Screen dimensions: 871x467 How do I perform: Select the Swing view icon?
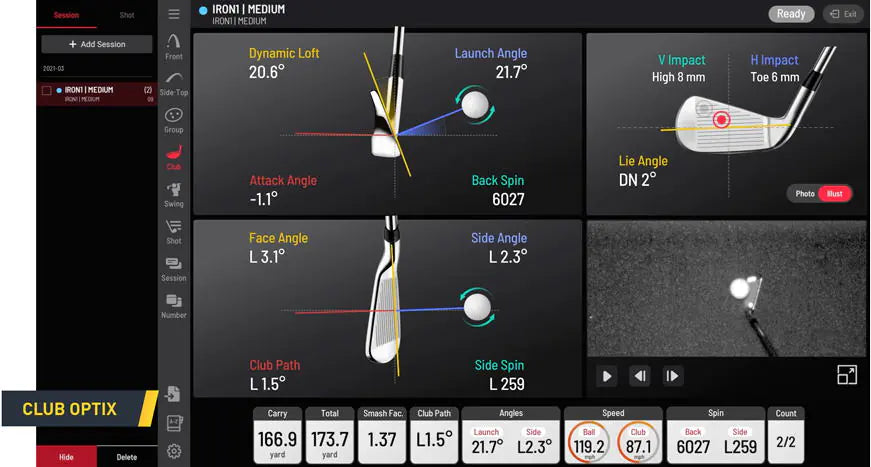[x=174, y=194]
